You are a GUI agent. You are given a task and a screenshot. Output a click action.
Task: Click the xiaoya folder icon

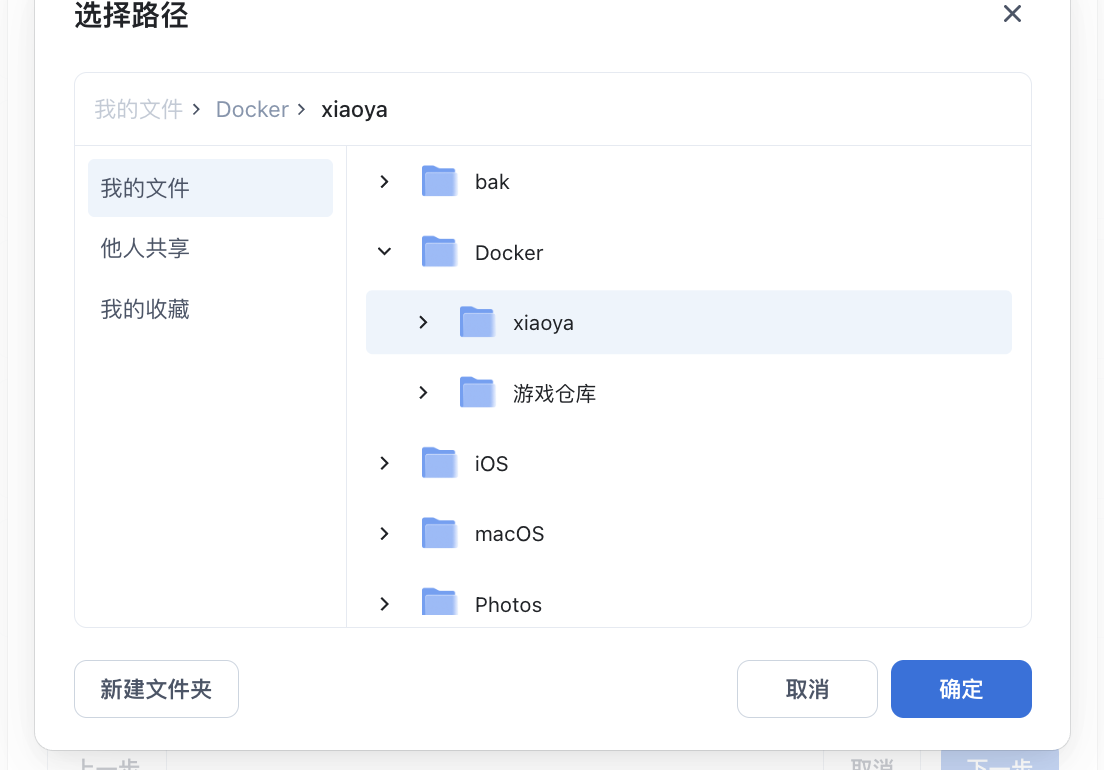[477, 323]
